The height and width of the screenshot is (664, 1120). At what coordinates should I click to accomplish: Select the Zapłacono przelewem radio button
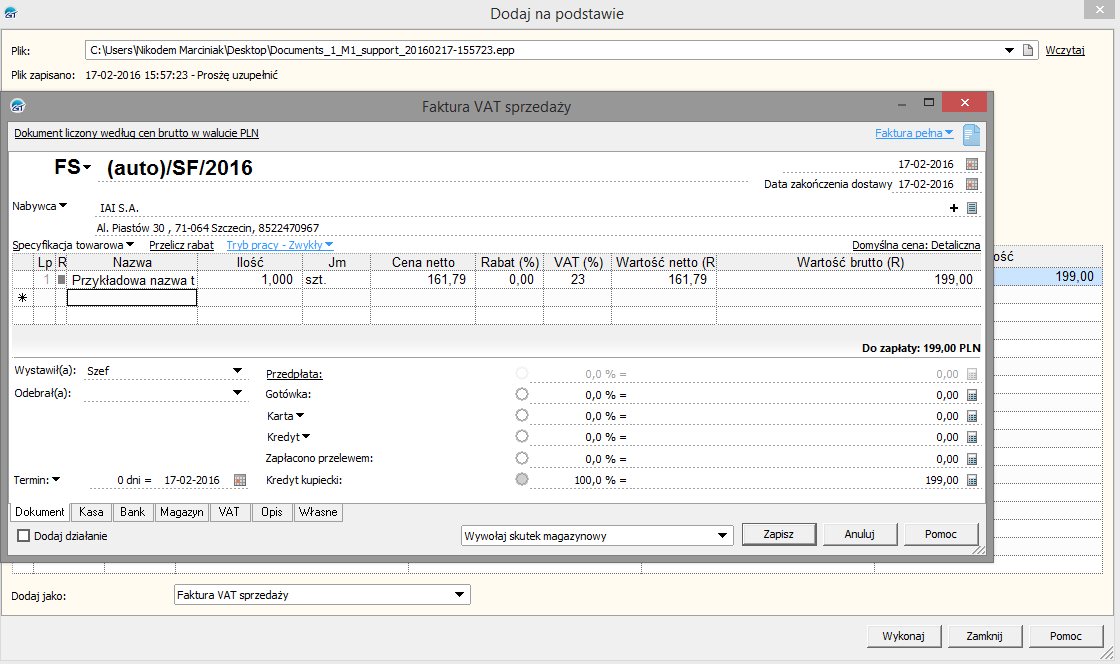click(521, 458)
